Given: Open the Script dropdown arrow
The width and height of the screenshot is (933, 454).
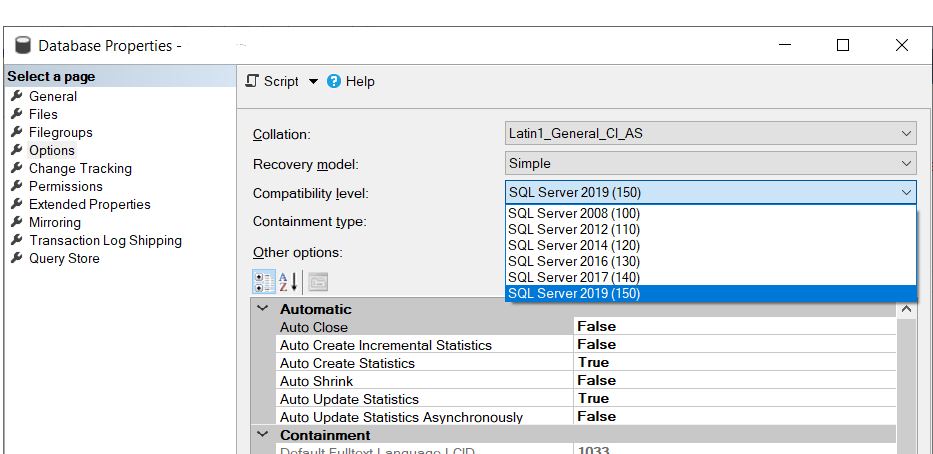Looking at the screenshot, I should pos(312,81).
